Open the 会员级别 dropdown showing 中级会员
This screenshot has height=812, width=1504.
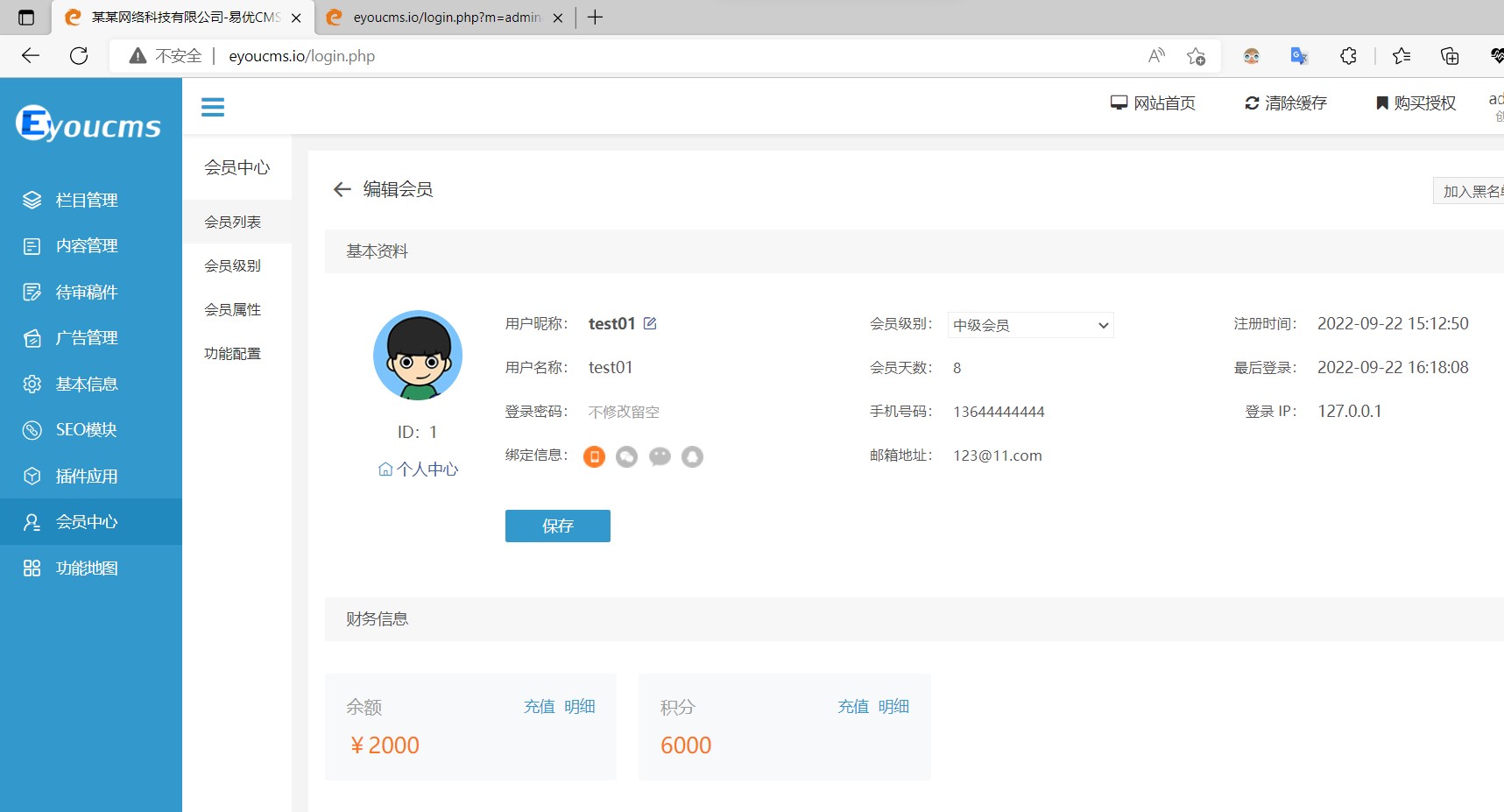(x=1030, y=325)
